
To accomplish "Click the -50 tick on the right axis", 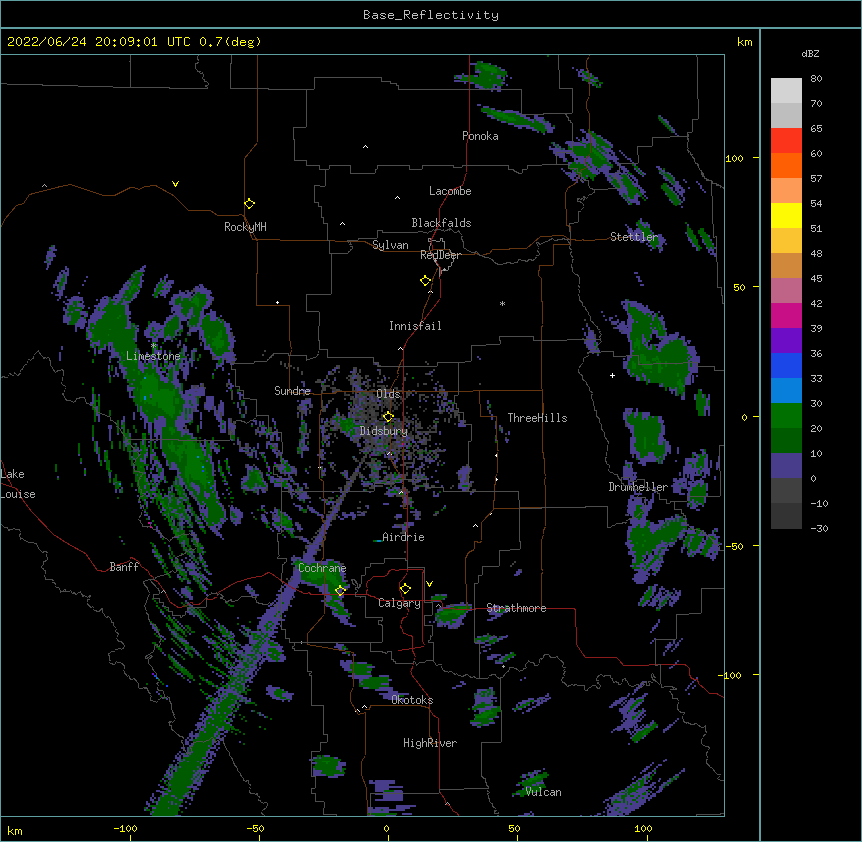I will pos(734,546).
